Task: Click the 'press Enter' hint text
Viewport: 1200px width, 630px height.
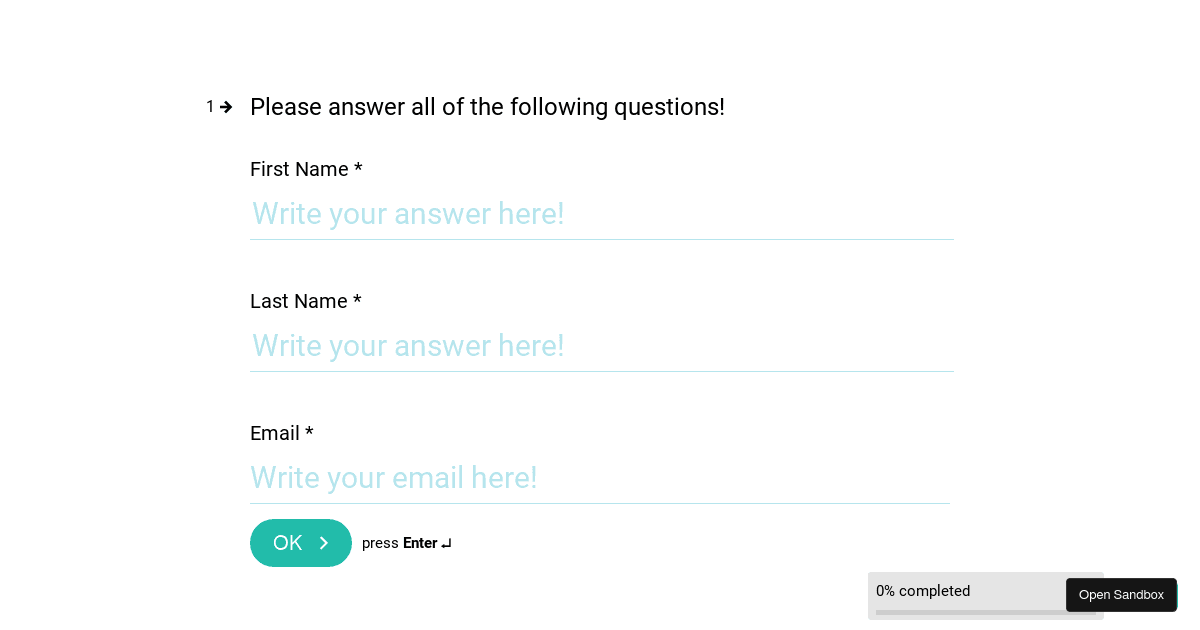Action: pyautogui.click(x=400, y=543)
